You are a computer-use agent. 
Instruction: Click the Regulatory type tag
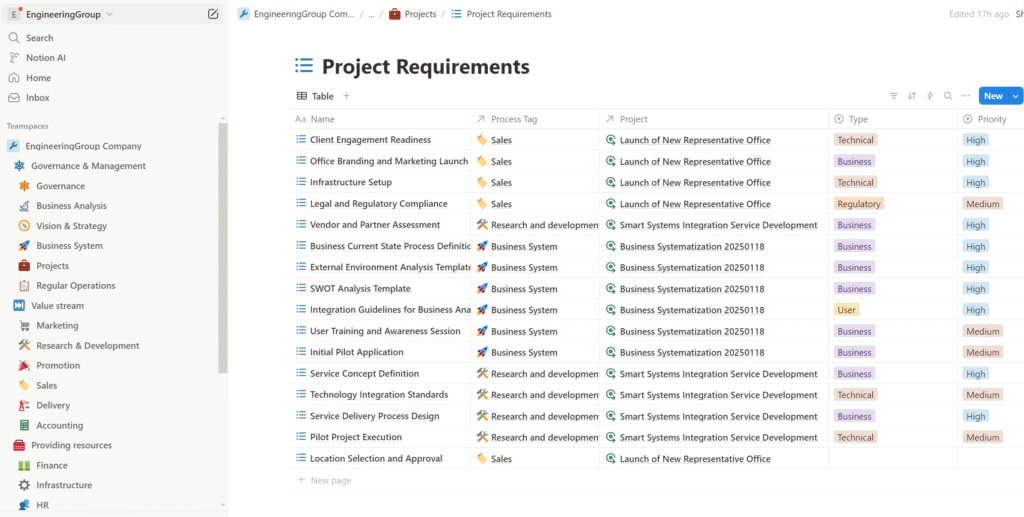pyautogui.click(x=859, y=204)
